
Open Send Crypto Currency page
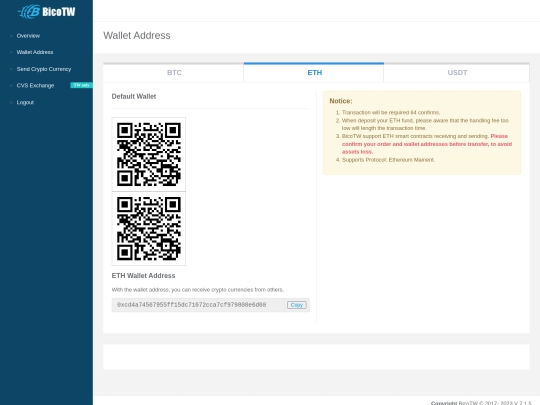click(x=44, y=69)
